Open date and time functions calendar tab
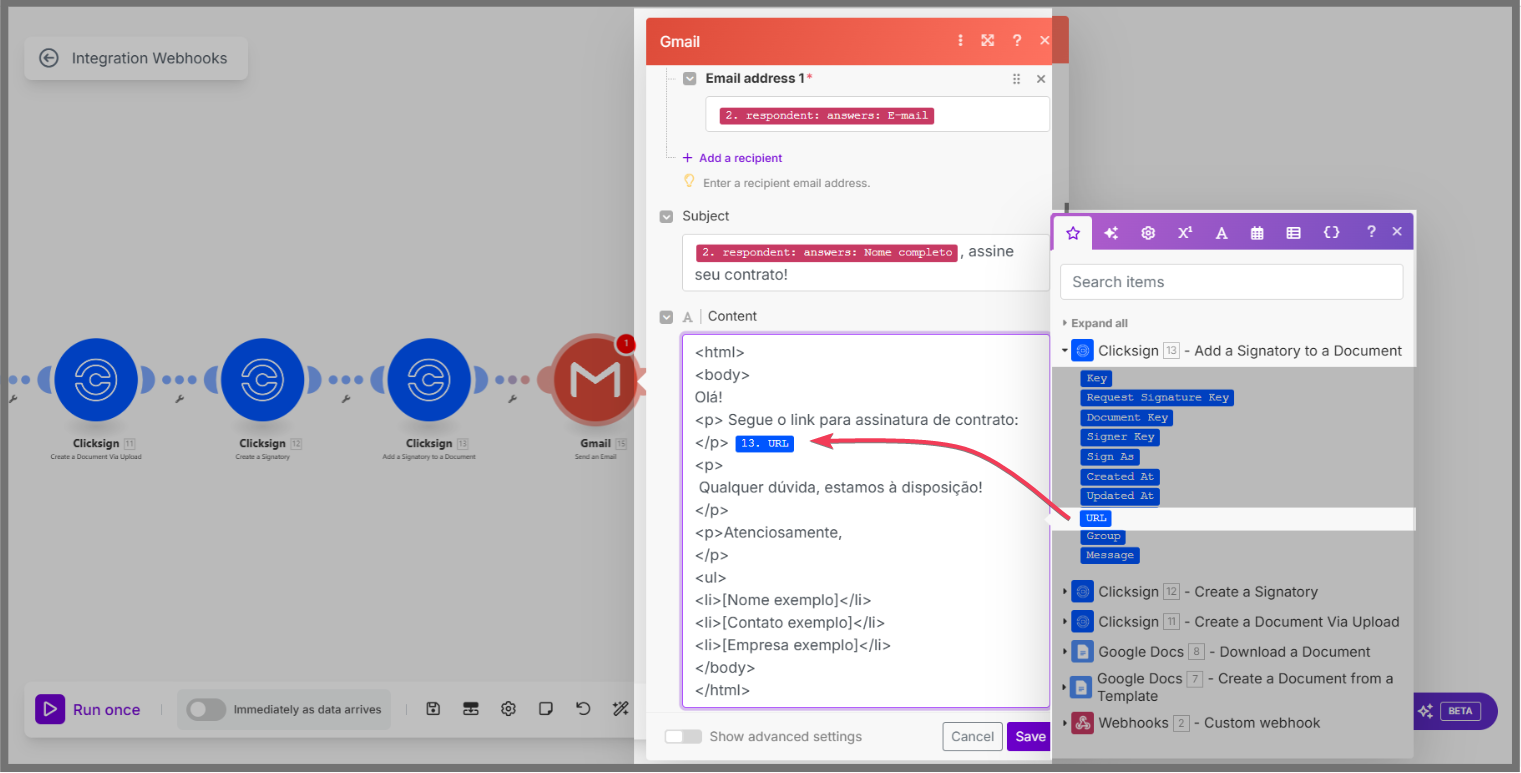Viewport: 1521px width, 773px height. pyautogui.click(x=1257, y=233)
